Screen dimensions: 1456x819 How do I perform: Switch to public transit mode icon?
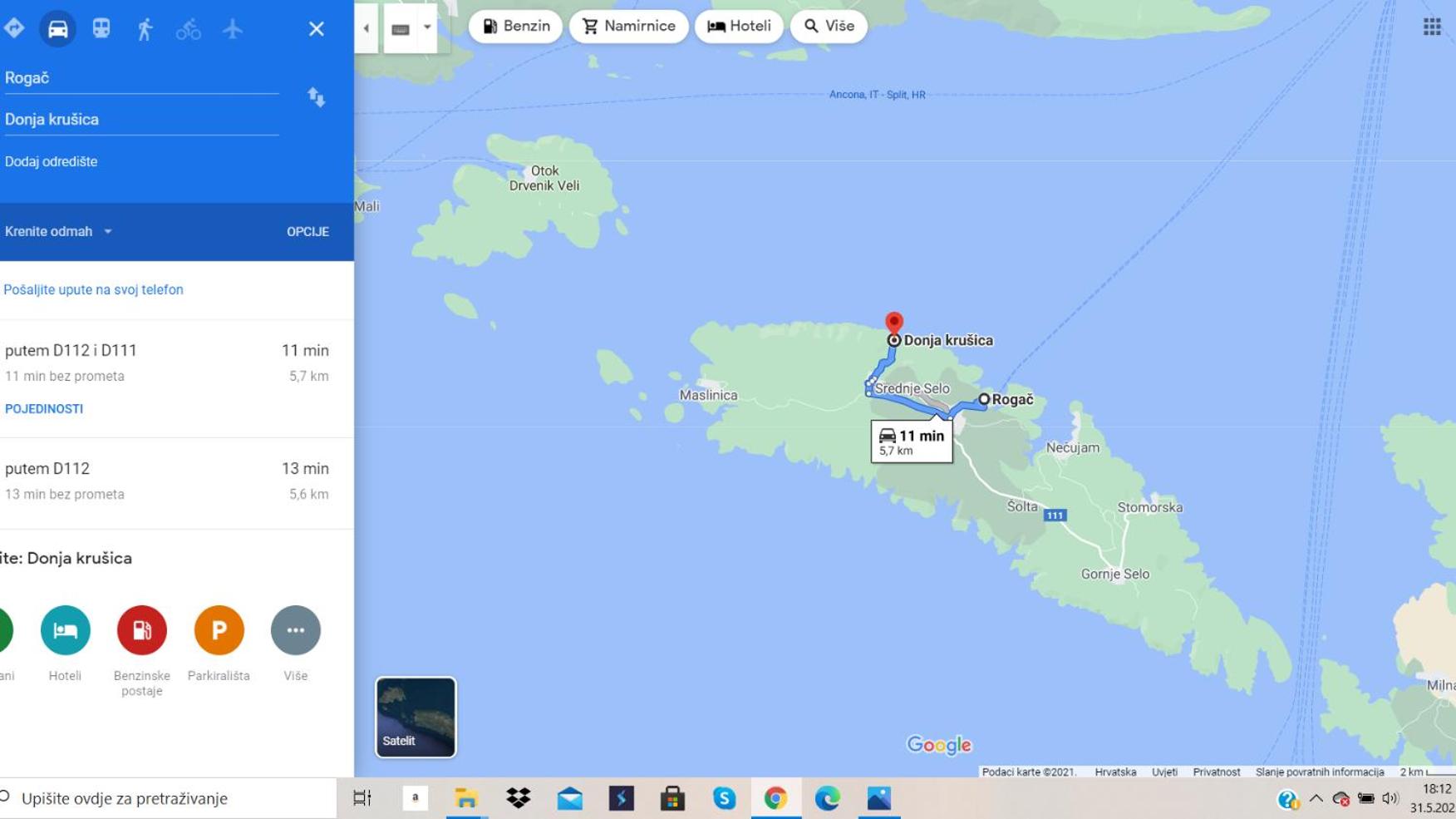point(101,28)
